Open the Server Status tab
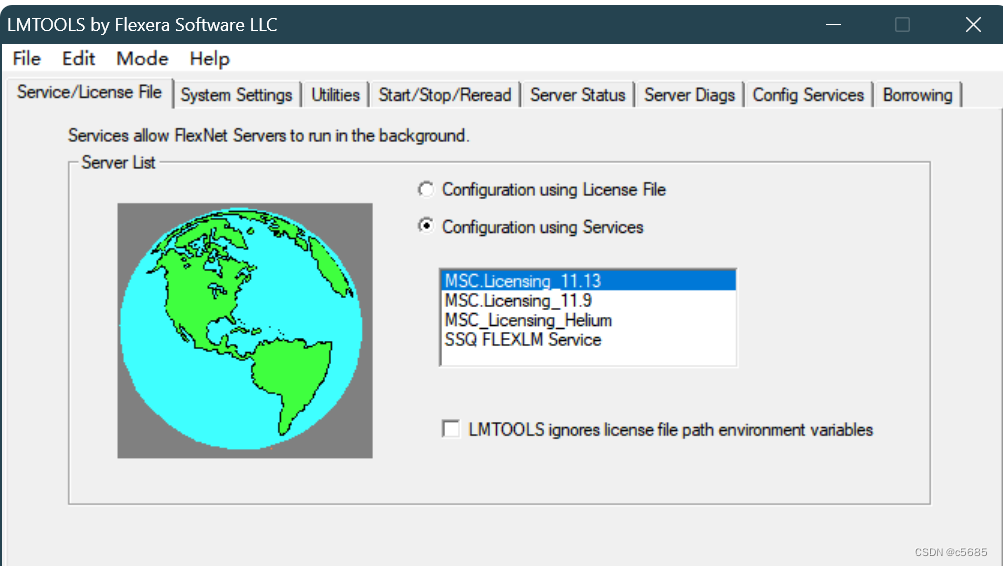 pyautogui.click(x=577, y=95)
